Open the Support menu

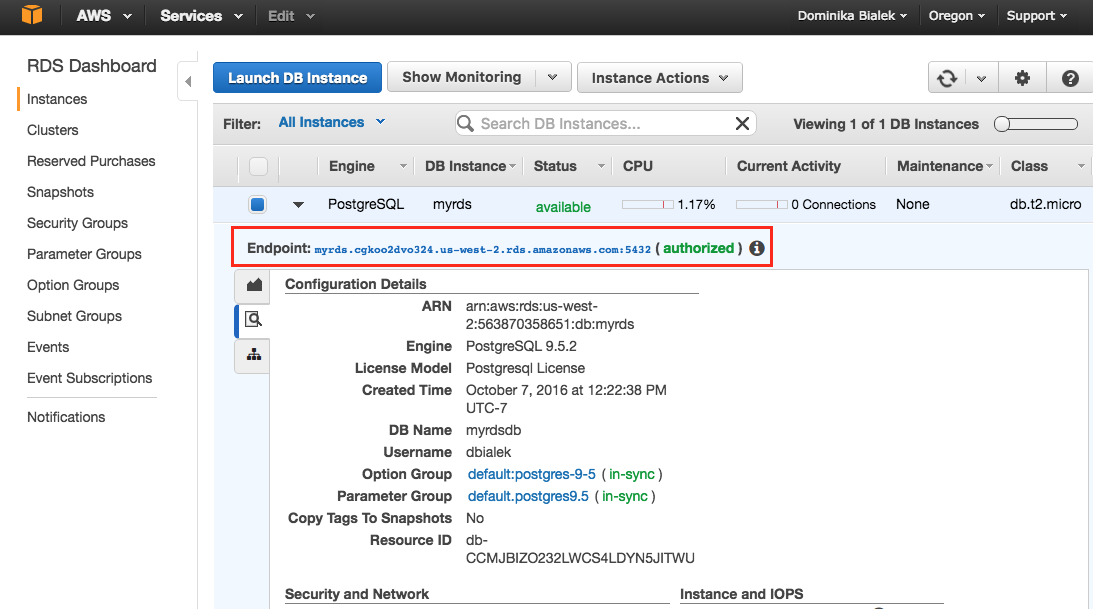[x=1037, y=15]
